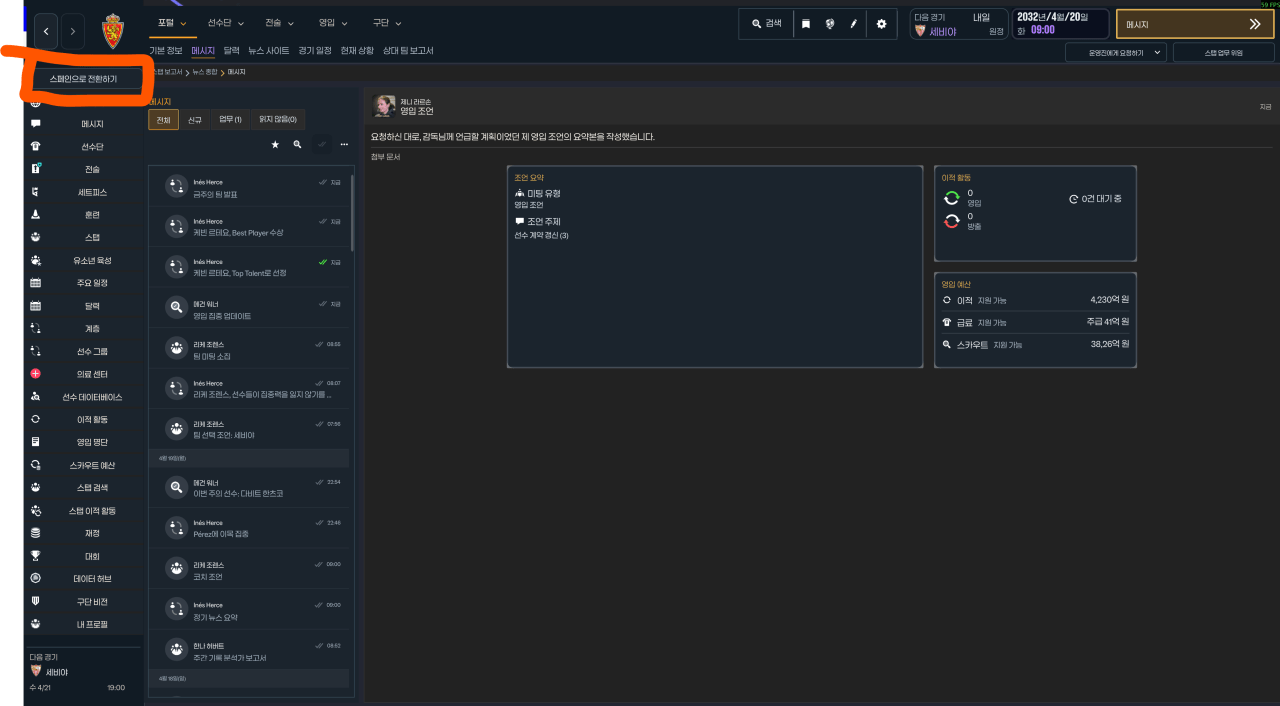Filter messages by 신규
Image resolution: width=1280 pixels, height=706 pixels.
pyautogui.click(x=195, y=120)
